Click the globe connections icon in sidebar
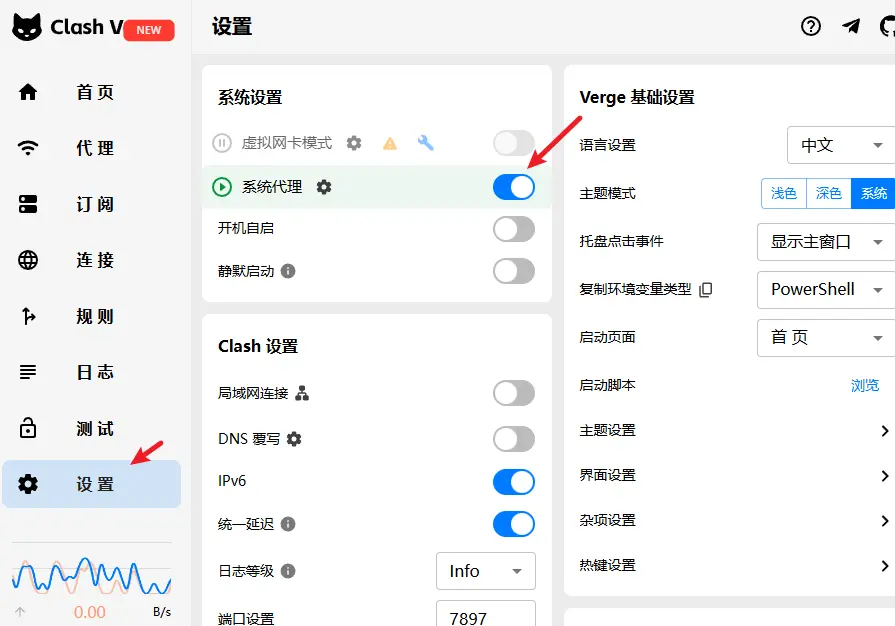The height and width of the screenshot is (626, 895). (28, 260)
